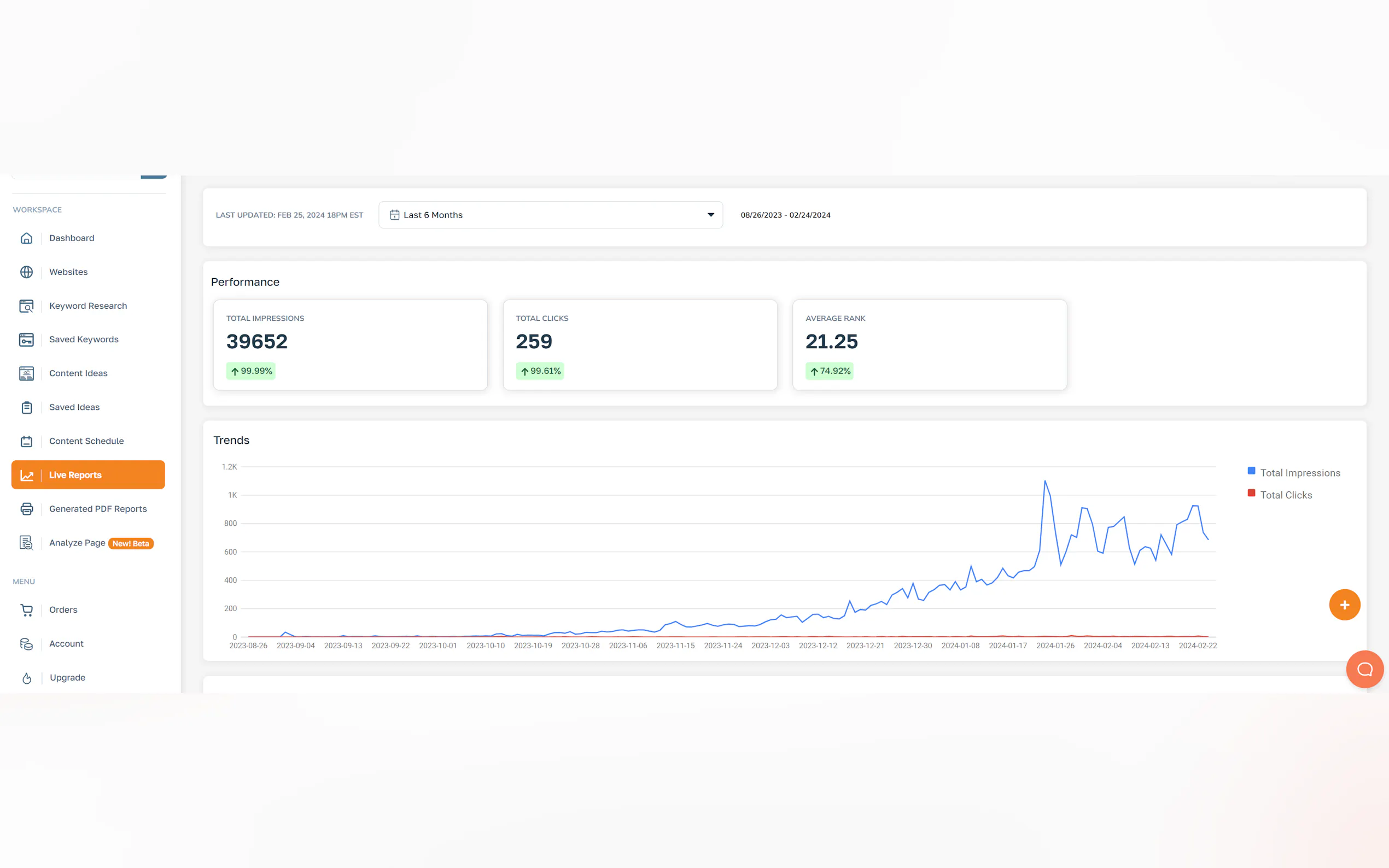1389x868 pixels.
Task: Click the Keyword Research magnifier icon
Action: point(26,306)
